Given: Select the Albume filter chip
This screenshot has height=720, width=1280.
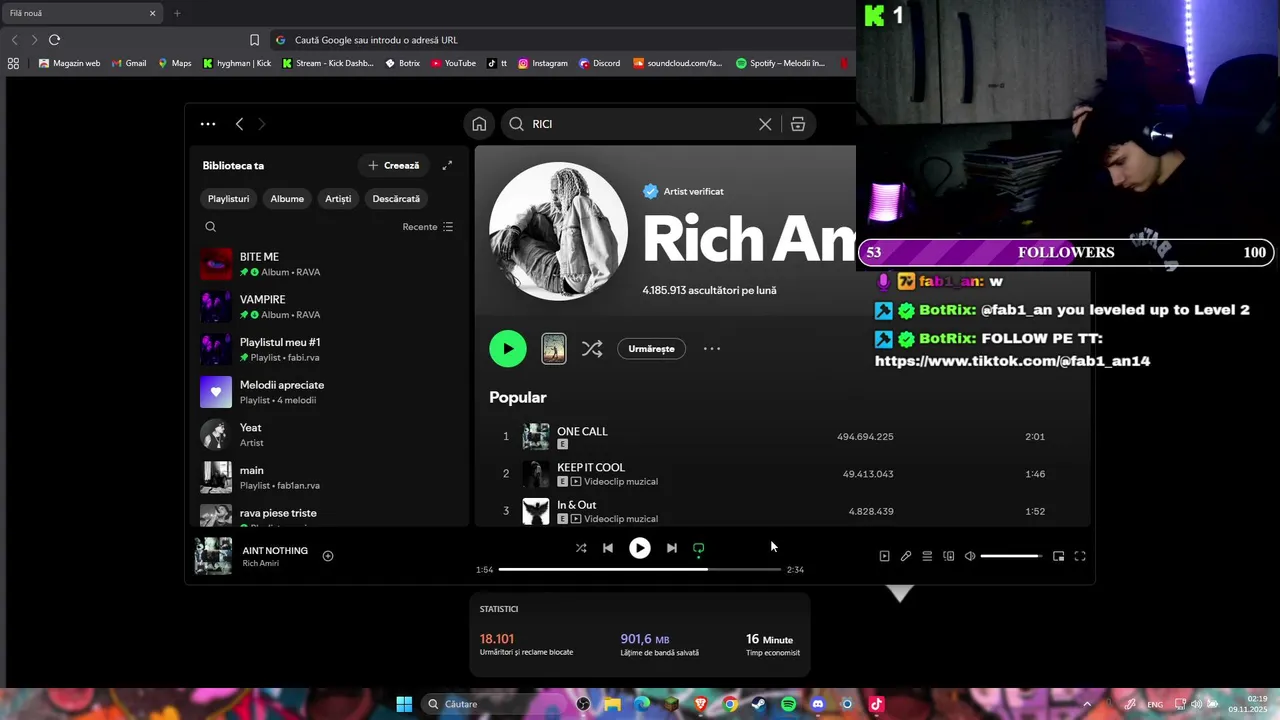Looking at the screenshot, I should pos(287,199).
